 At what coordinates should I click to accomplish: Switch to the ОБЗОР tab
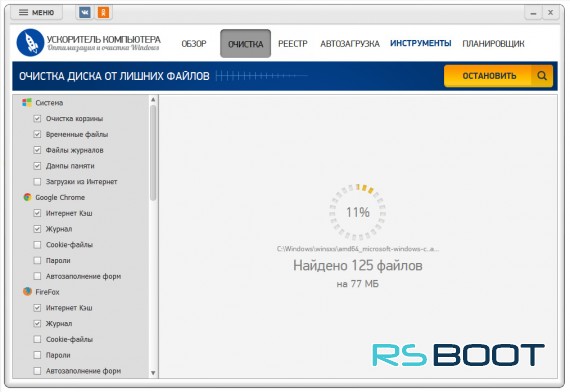tap(194, 44)
